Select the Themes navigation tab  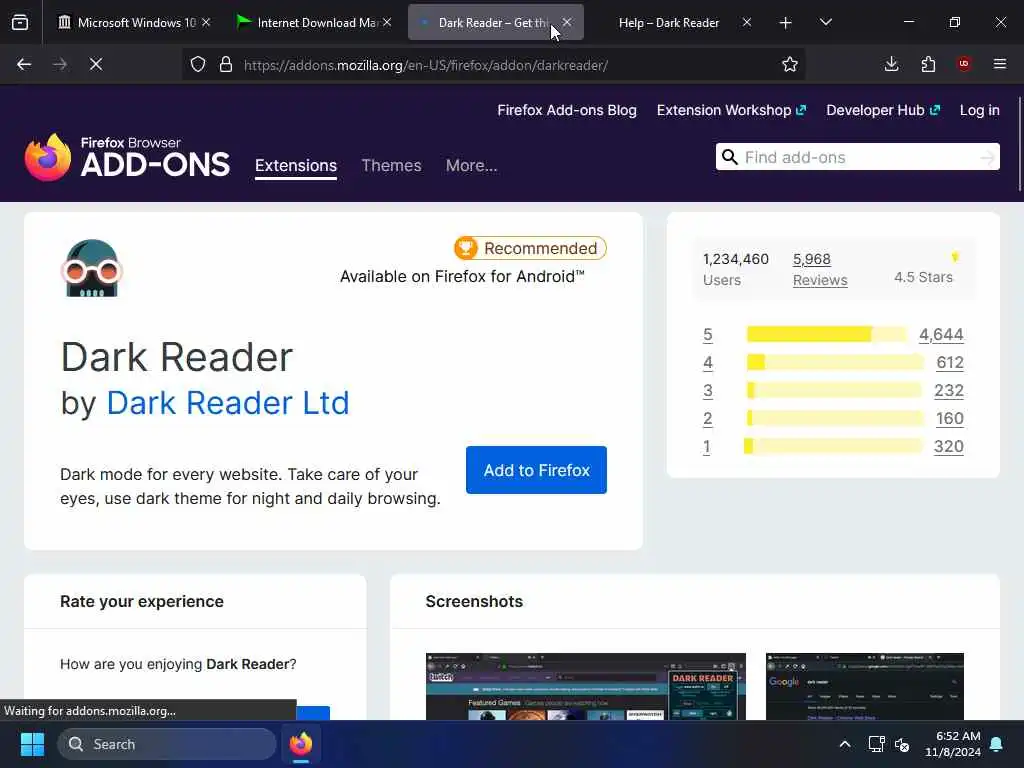click(391, 166)
